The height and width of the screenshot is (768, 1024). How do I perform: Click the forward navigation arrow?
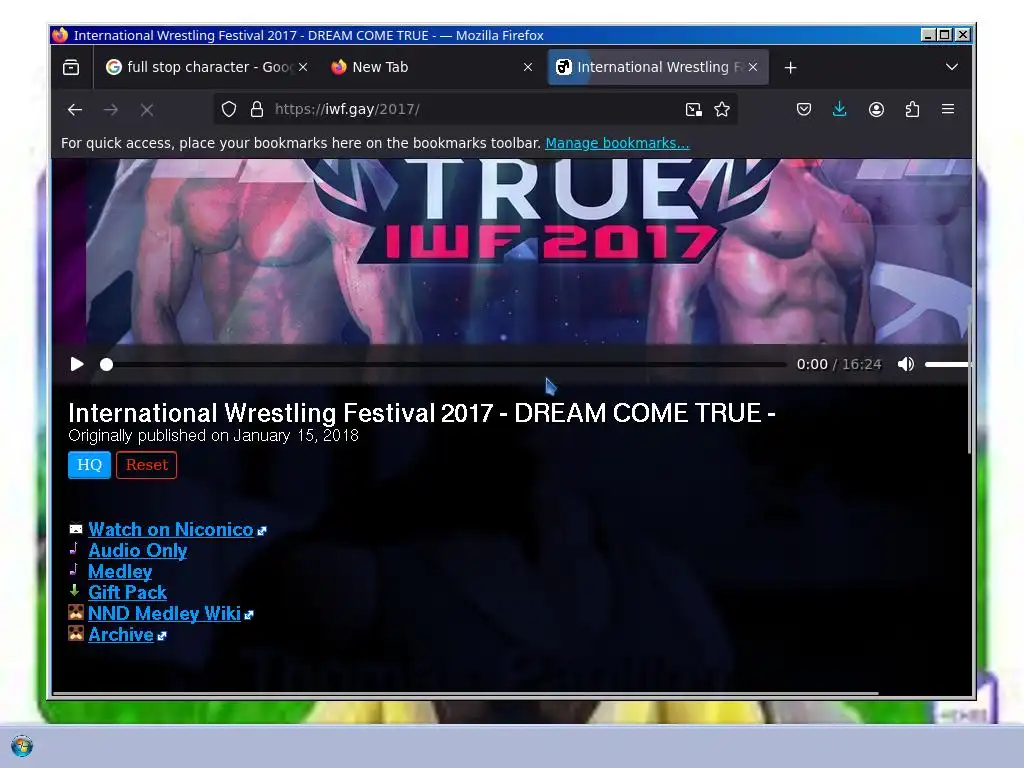111,110
